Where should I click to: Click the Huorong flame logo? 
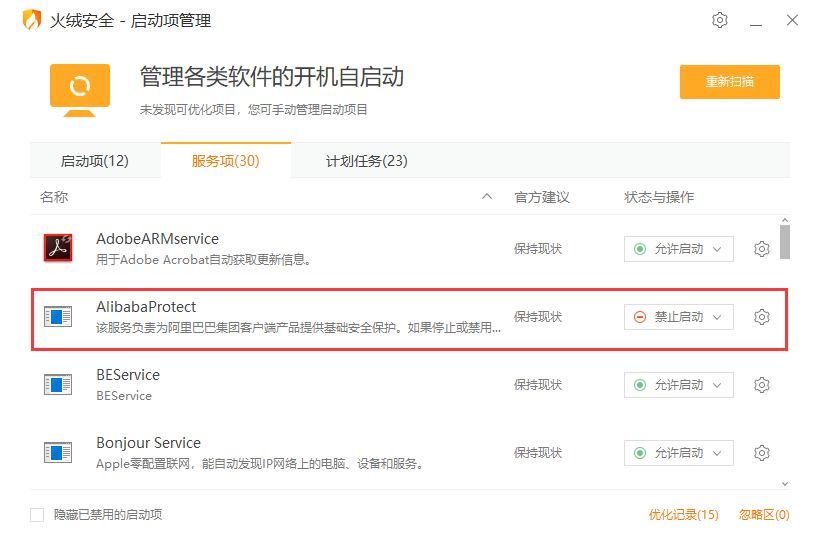[x=32, y=20]
